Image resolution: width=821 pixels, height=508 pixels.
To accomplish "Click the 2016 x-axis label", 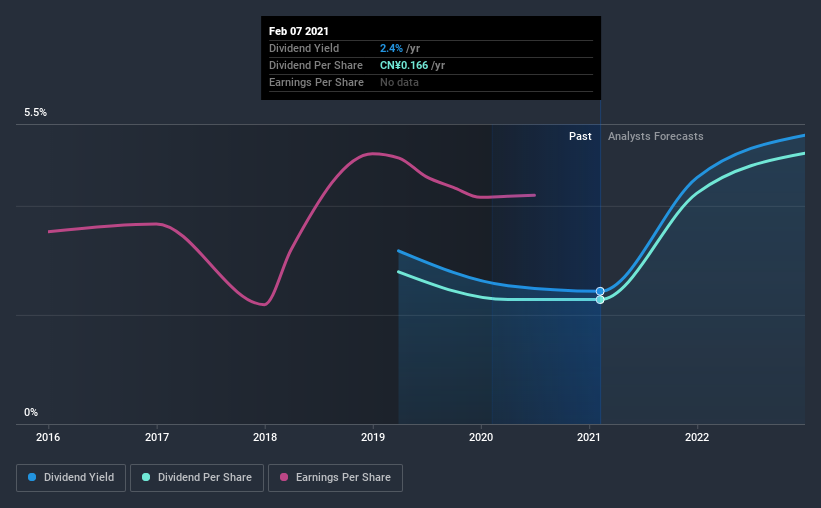I will (x=48, y=437).
